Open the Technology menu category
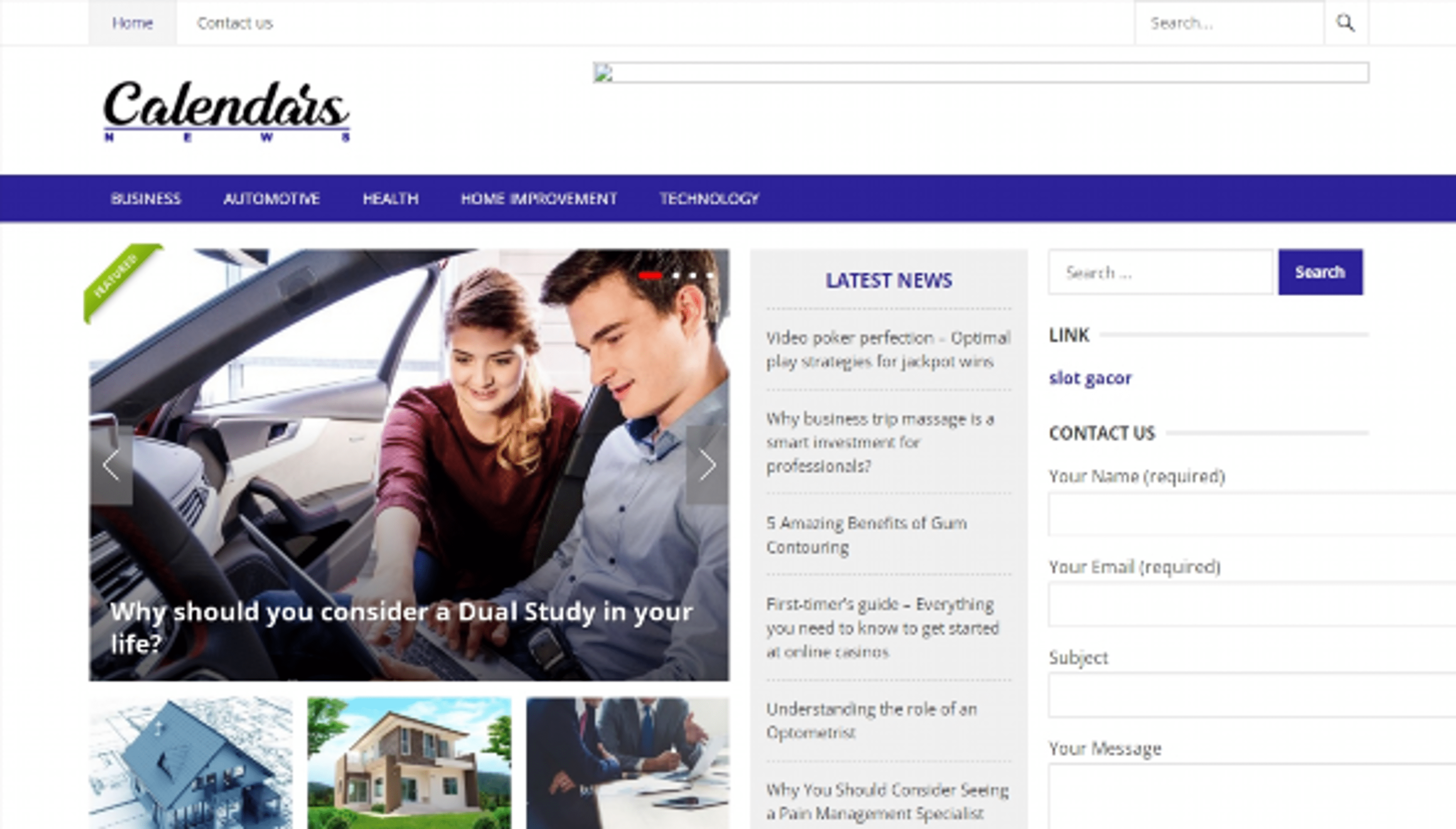 tap(709, 198)
